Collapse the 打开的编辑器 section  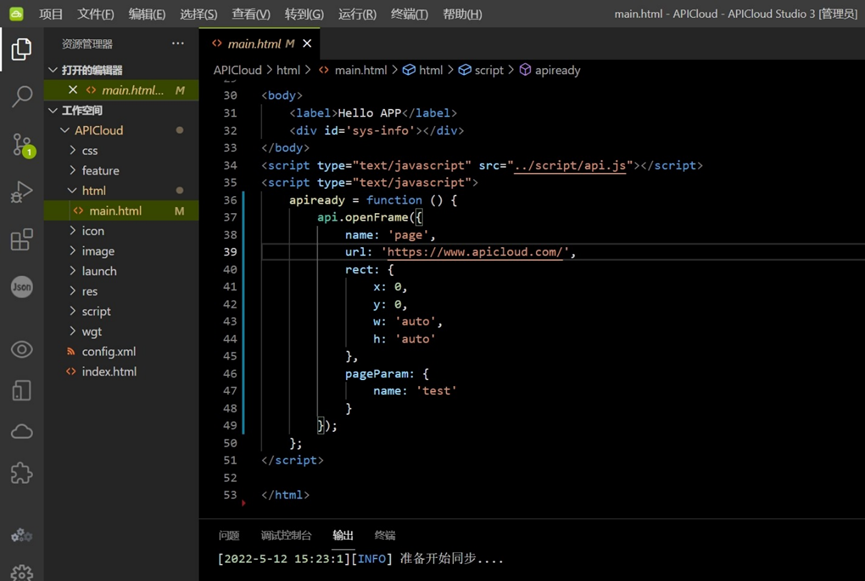(53, 70)
